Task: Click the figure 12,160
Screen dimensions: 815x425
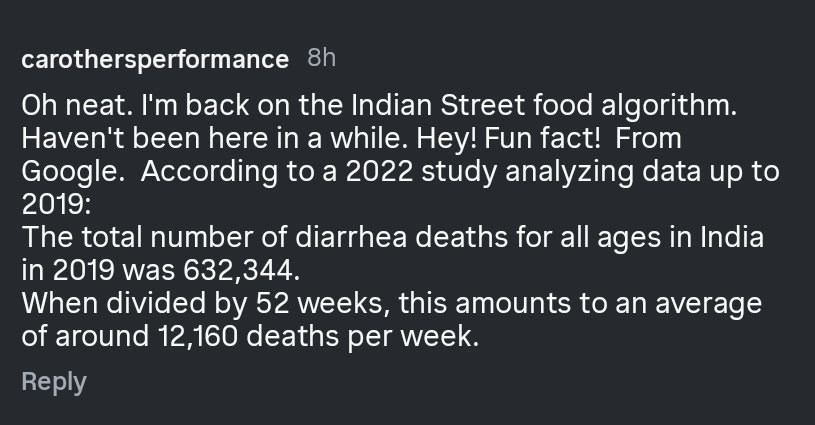Action: click(x=196, y=336)
